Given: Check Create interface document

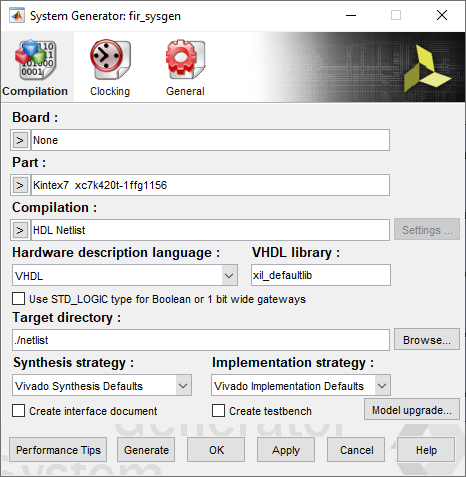Looking at the screenshot, I should point(18,411).
